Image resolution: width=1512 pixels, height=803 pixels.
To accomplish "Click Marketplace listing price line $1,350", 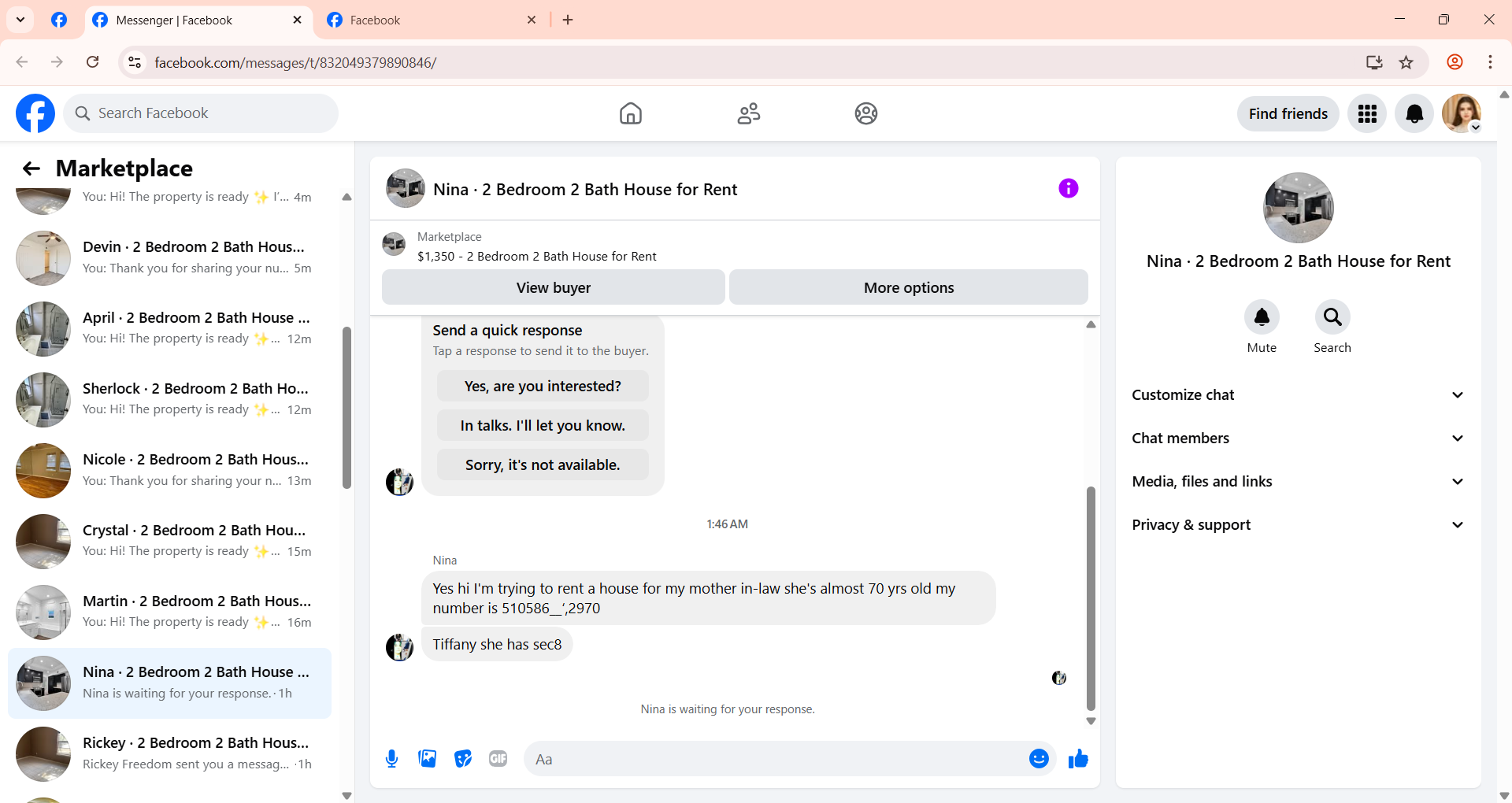I will [537, 257].
